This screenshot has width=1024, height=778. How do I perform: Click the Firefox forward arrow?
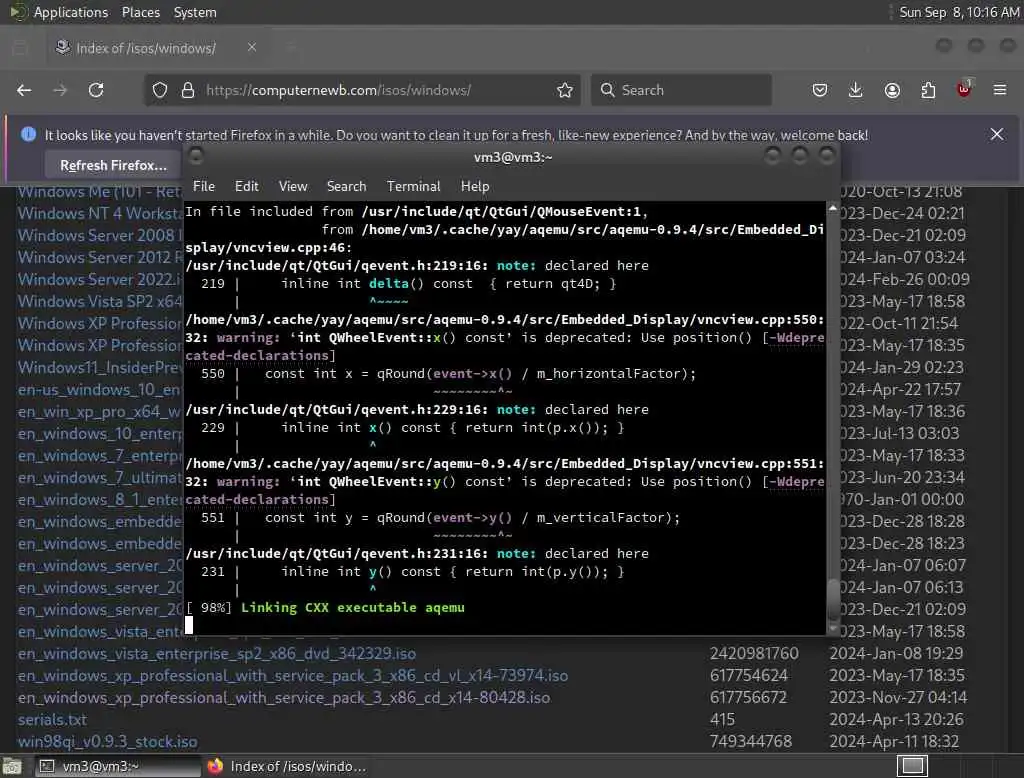coord(60,90)
